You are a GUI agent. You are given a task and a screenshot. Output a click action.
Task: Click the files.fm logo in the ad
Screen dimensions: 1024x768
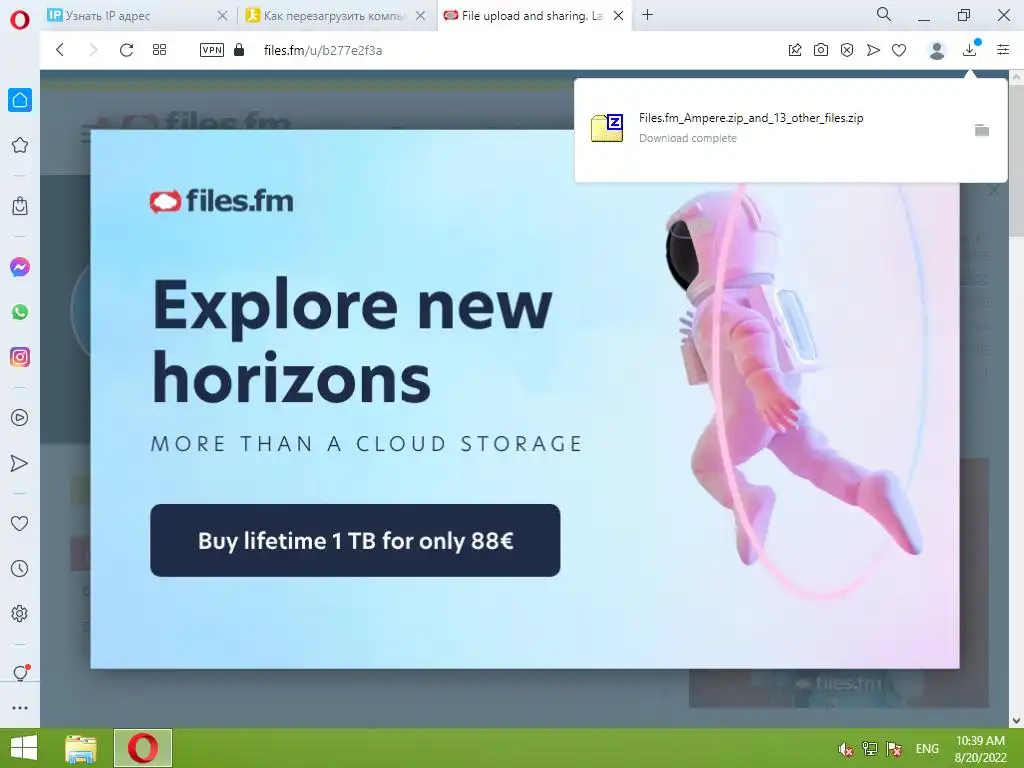pos(221,201)
